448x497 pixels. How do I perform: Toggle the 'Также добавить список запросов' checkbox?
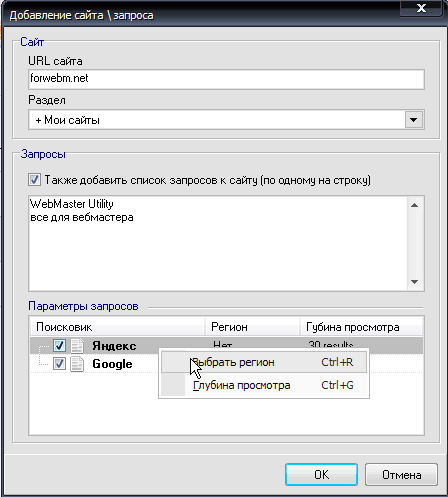point(34,180)
